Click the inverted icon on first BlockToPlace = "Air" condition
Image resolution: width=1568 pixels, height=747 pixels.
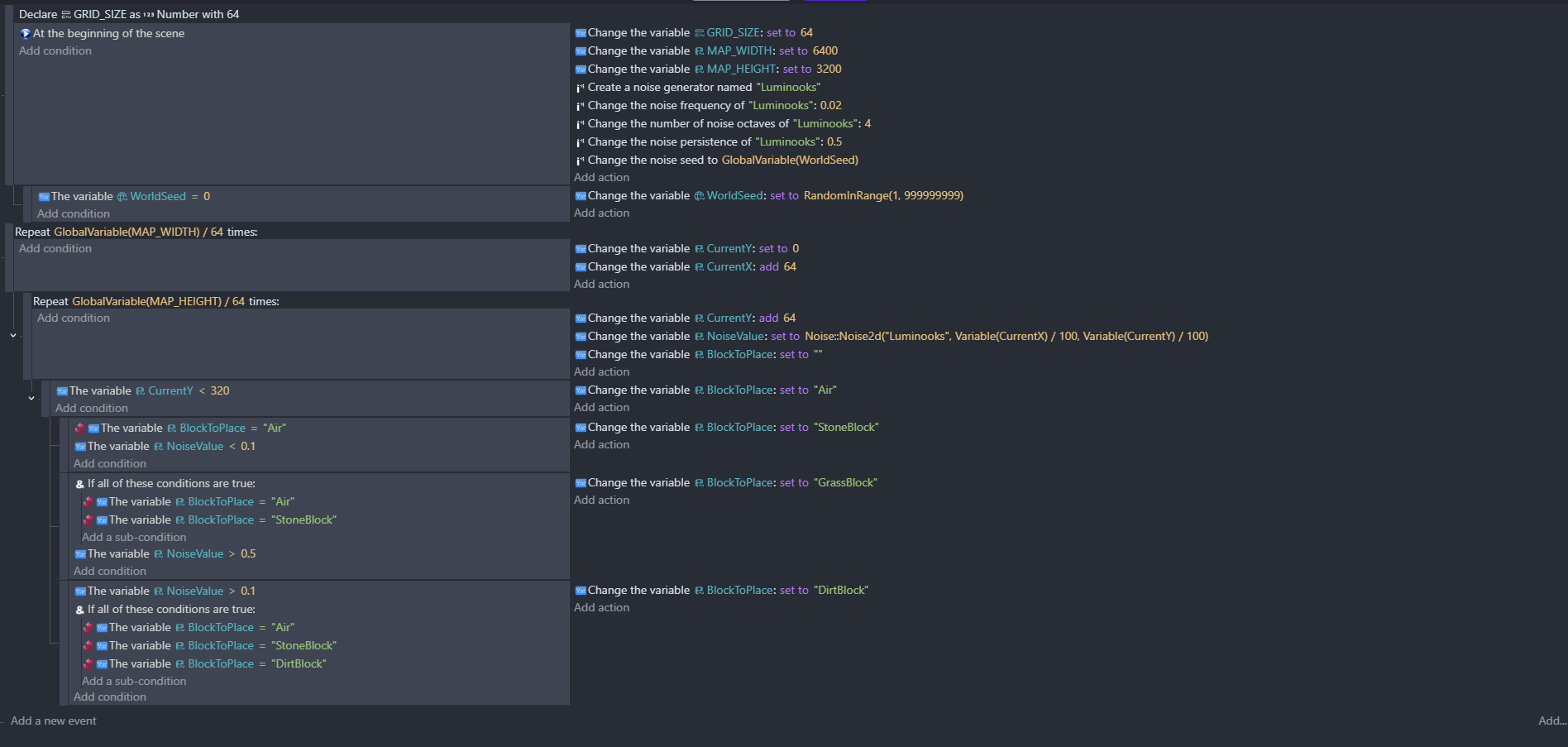click(x=79, y=429)
